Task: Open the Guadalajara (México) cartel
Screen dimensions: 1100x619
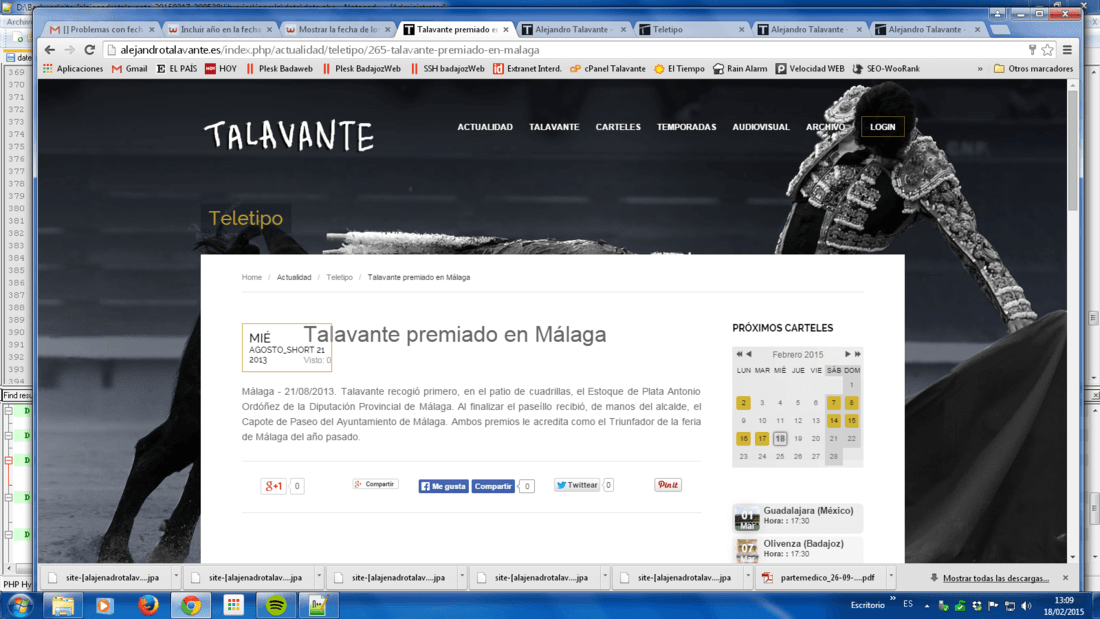Action: point(798,518)
